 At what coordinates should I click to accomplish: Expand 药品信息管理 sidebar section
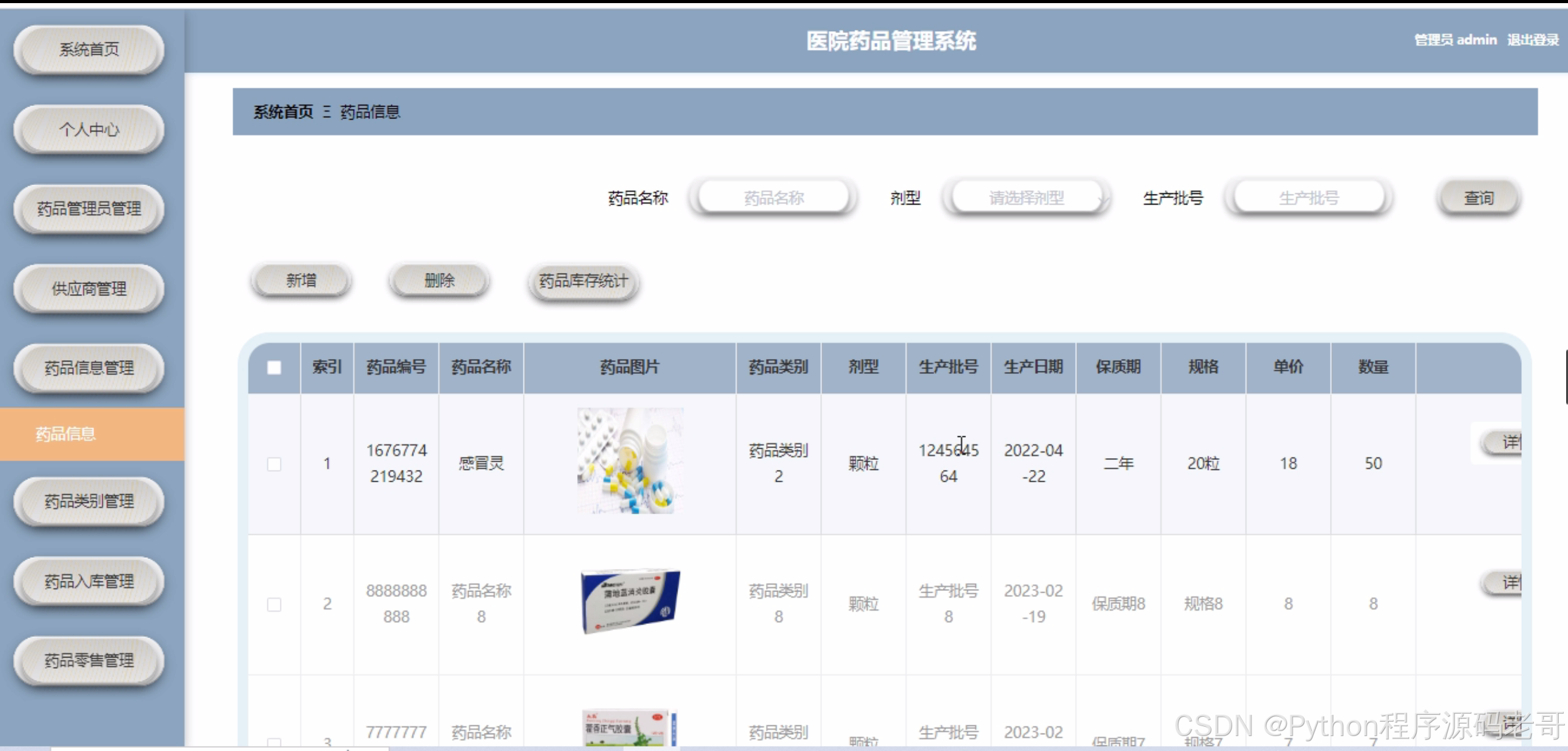pyautogui.click(x=89, y=368)
